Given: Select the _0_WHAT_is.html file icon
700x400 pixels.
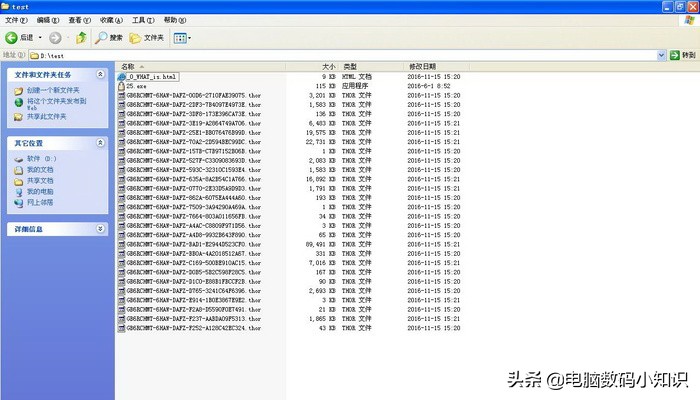Looking at the screenshot, I should tap(121, 77).
